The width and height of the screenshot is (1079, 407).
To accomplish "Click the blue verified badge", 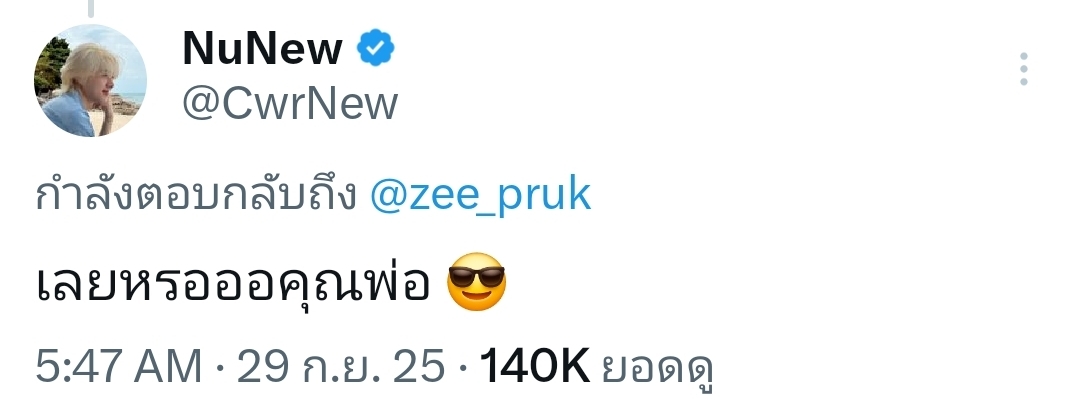I will point(376,48).
